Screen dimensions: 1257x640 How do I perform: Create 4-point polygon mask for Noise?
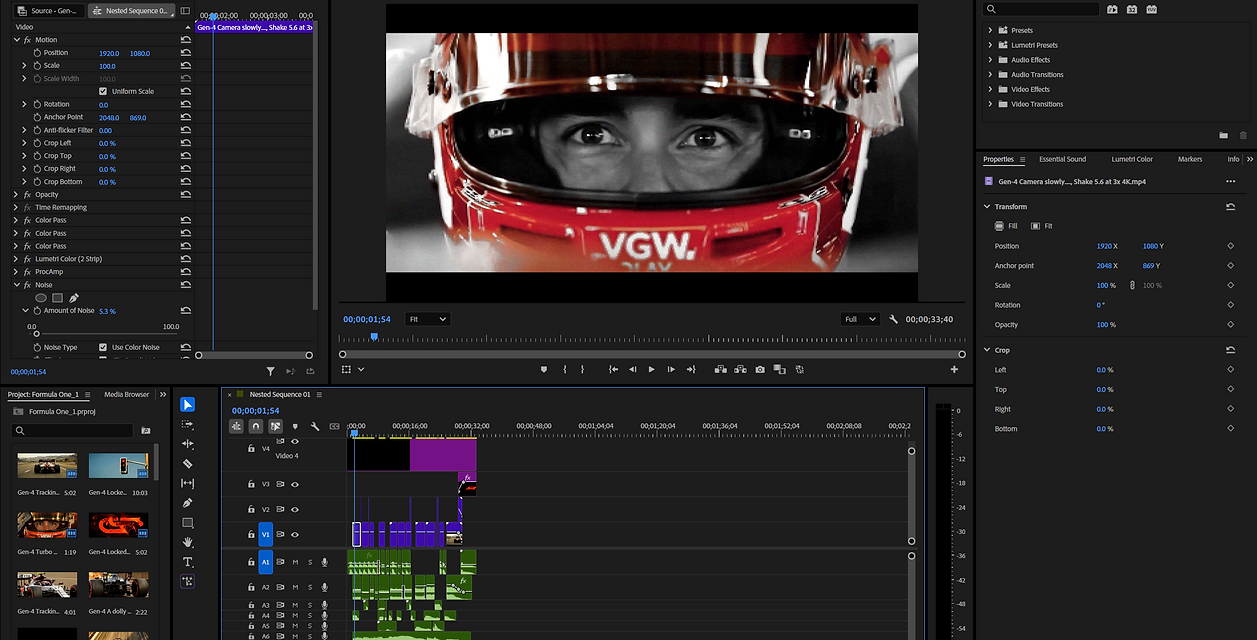[58, 298]
